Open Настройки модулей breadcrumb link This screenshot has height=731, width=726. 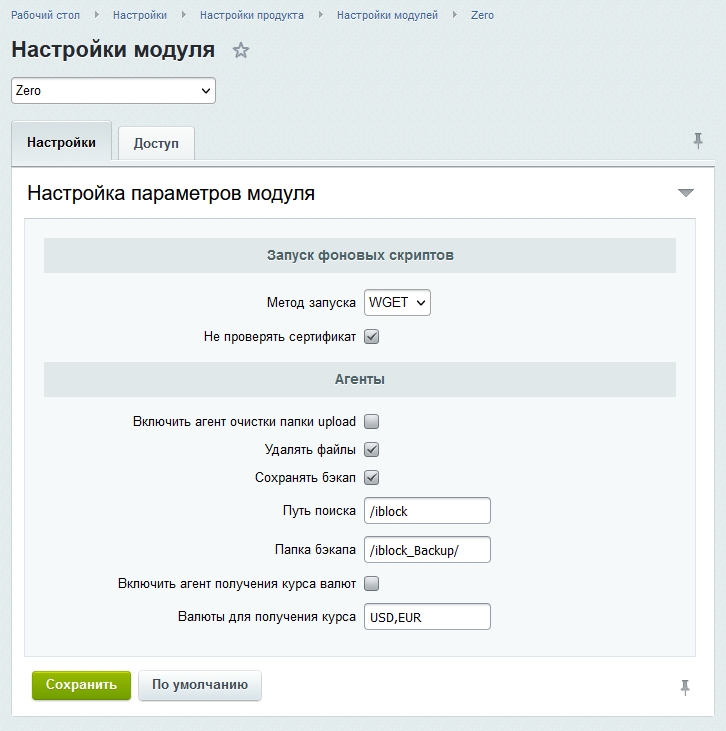click(x=387, y=15)
